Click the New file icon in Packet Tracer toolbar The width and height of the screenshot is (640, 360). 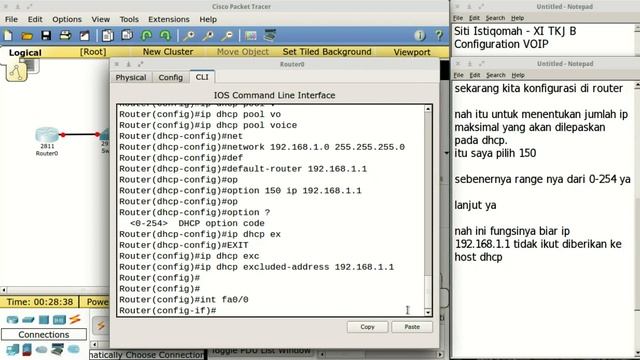point(8,36)
